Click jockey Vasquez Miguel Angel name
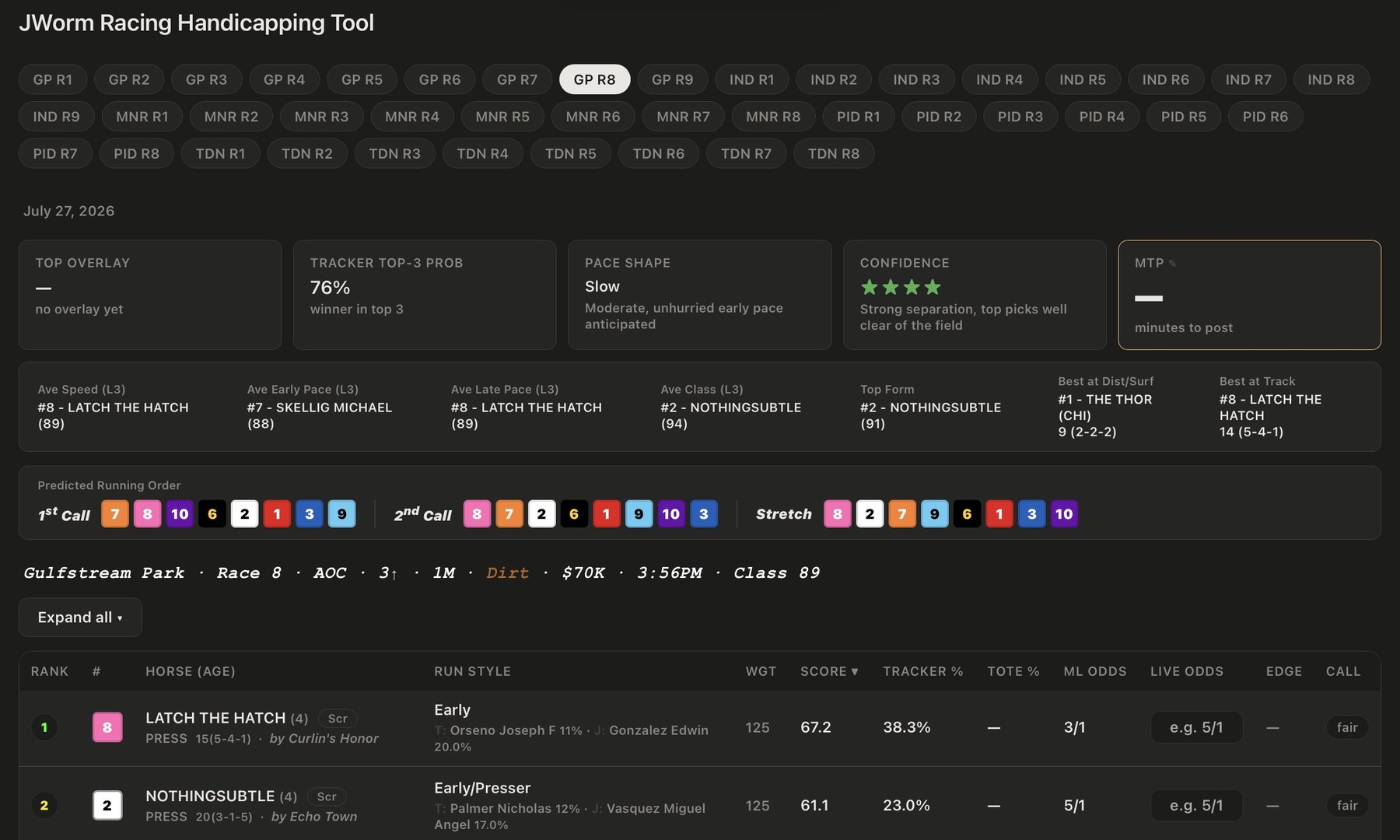 pyautogui.click(x=570, y=817)
